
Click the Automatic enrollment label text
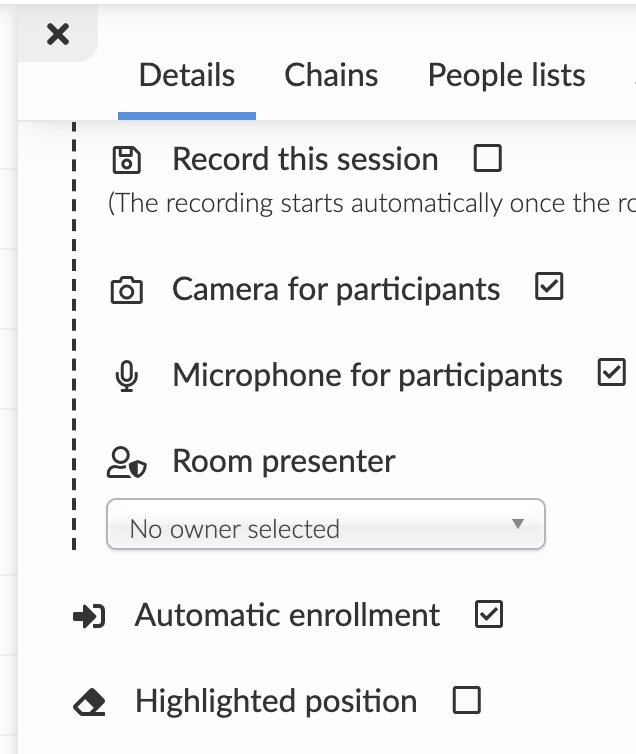287,615
